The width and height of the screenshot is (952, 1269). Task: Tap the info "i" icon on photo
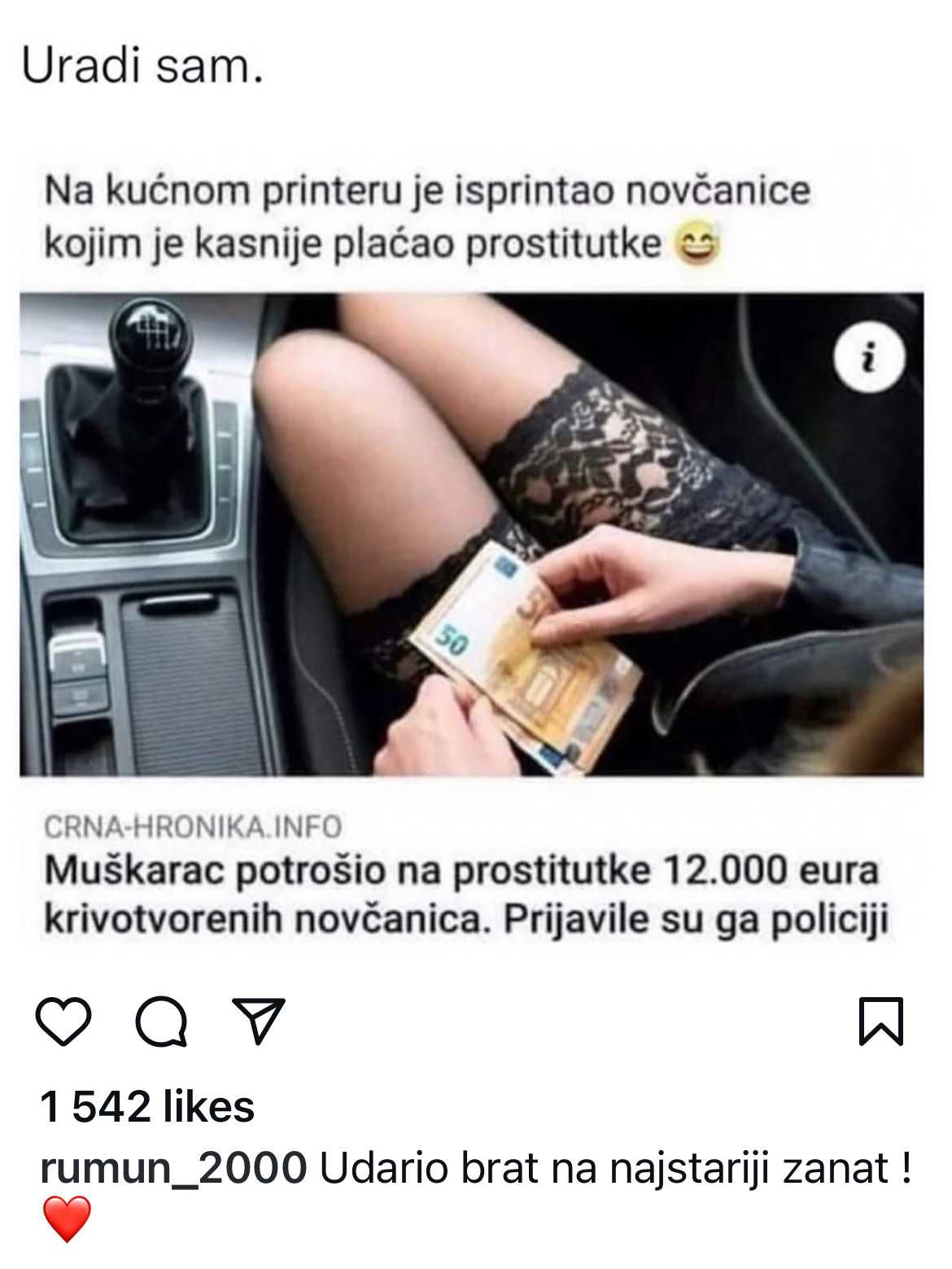tap(870, 357)
